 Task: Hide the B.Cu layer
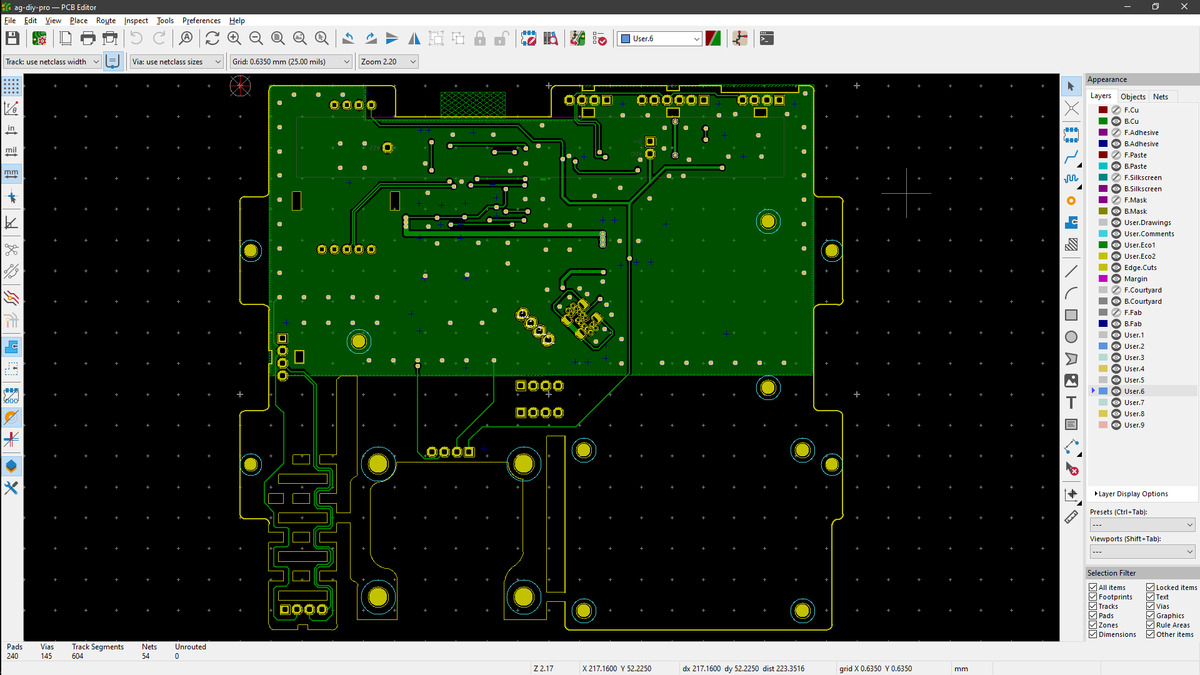coord(1116,121)
